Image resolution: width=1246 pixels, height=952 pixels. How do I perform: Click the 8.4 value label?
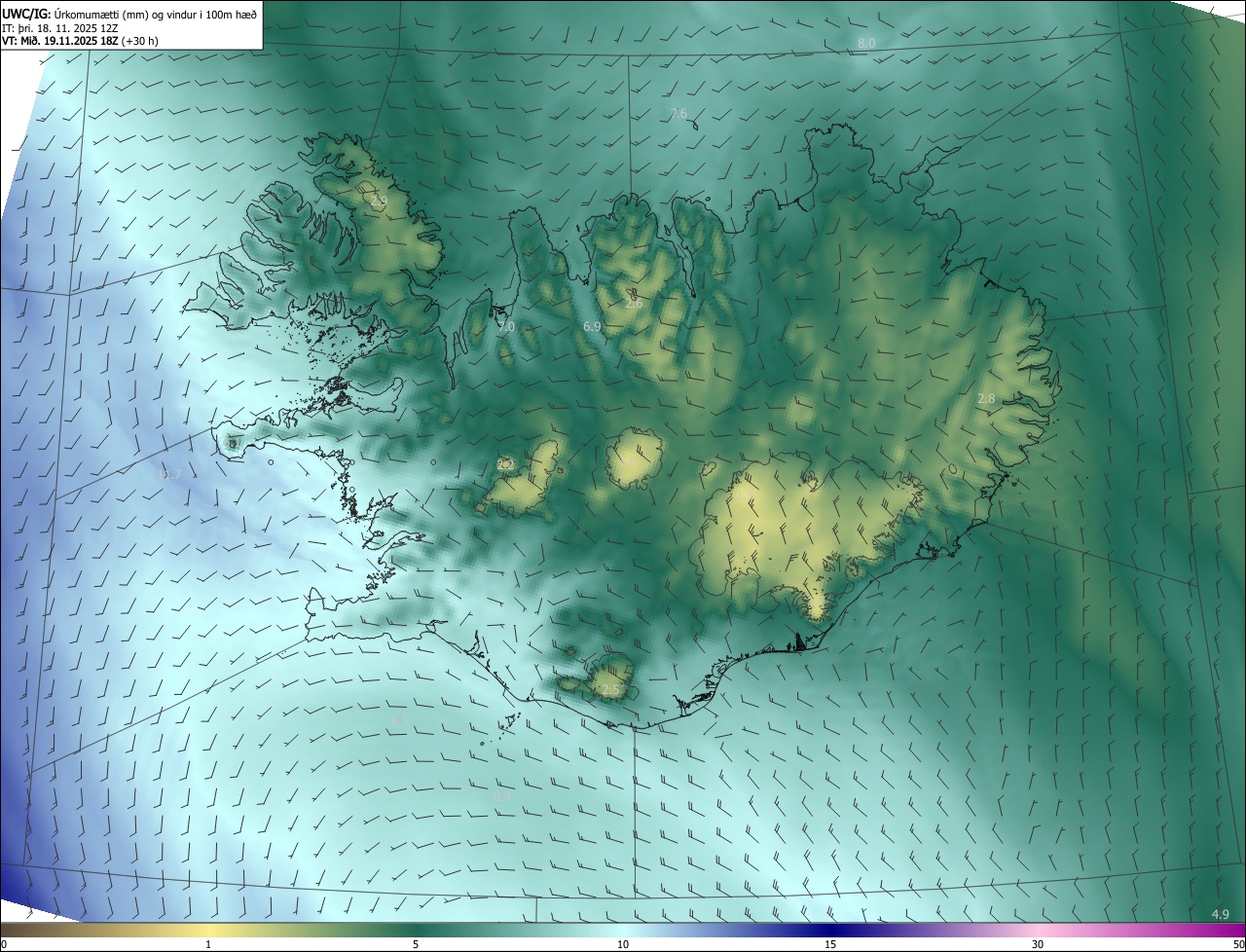pos(502,797)
